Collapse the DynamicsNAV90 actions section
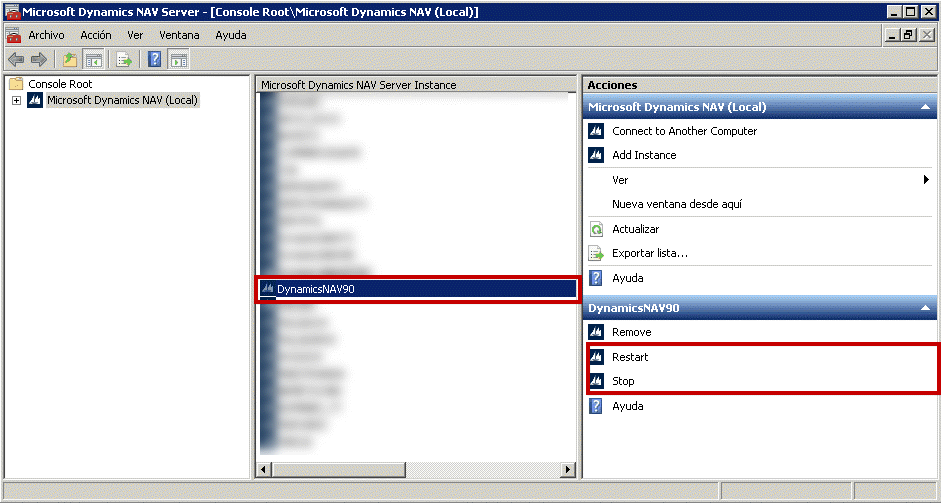 925,308
